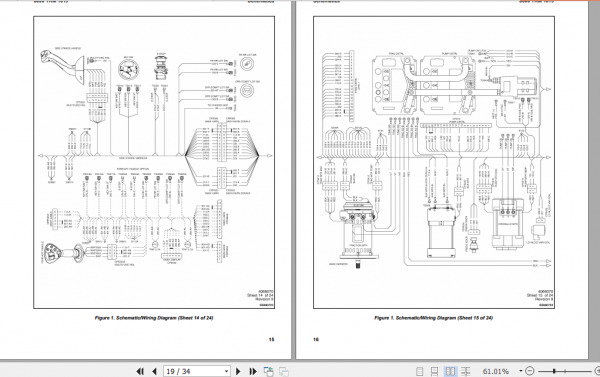Switch to single page view

(420, 371)
